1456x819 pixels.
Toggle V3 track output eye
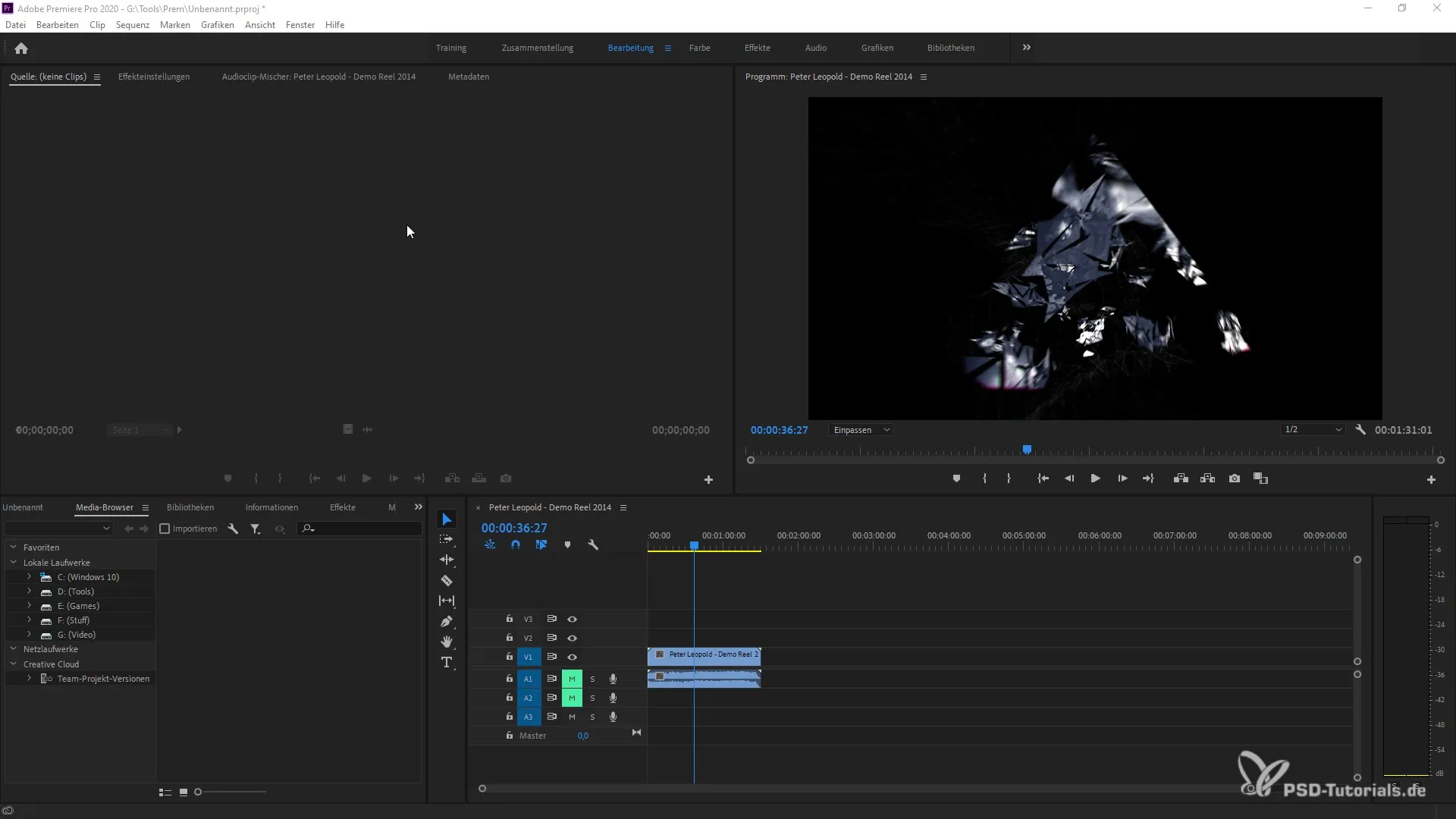573,620
